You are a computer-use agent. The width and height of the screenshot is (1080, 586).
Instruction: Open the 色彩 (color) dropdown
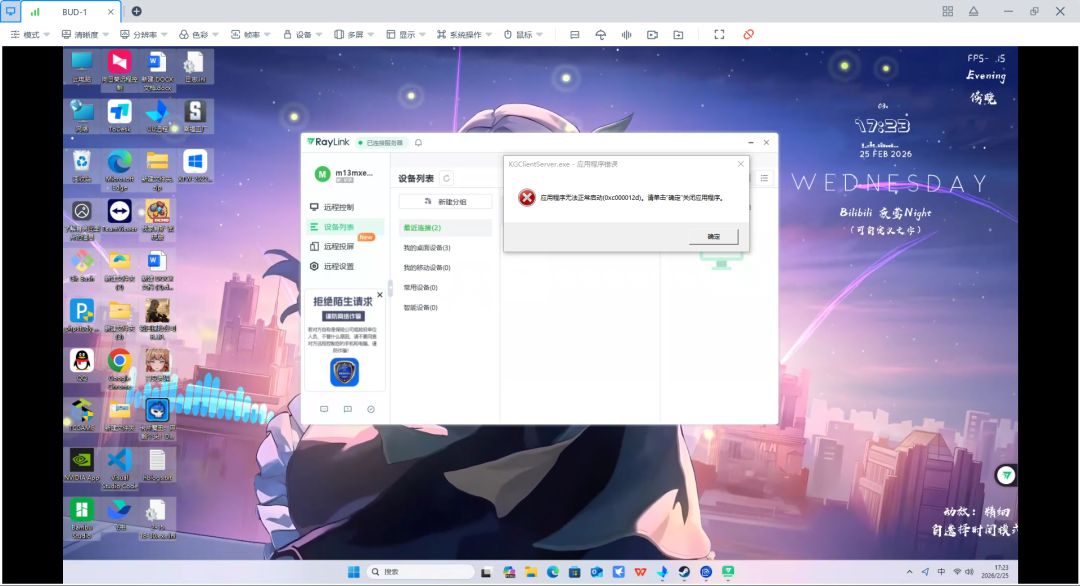[198, 34]
